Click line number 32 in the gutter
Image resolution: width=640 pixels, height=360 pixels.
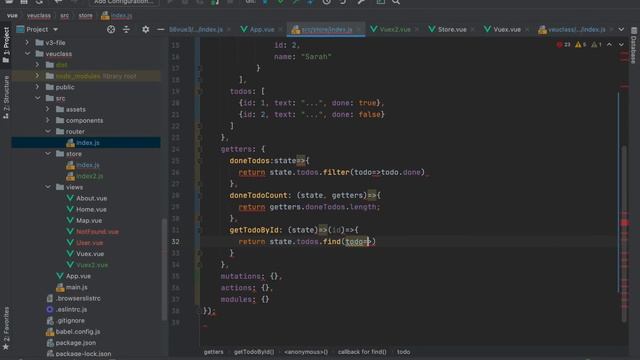coord(176,242)
